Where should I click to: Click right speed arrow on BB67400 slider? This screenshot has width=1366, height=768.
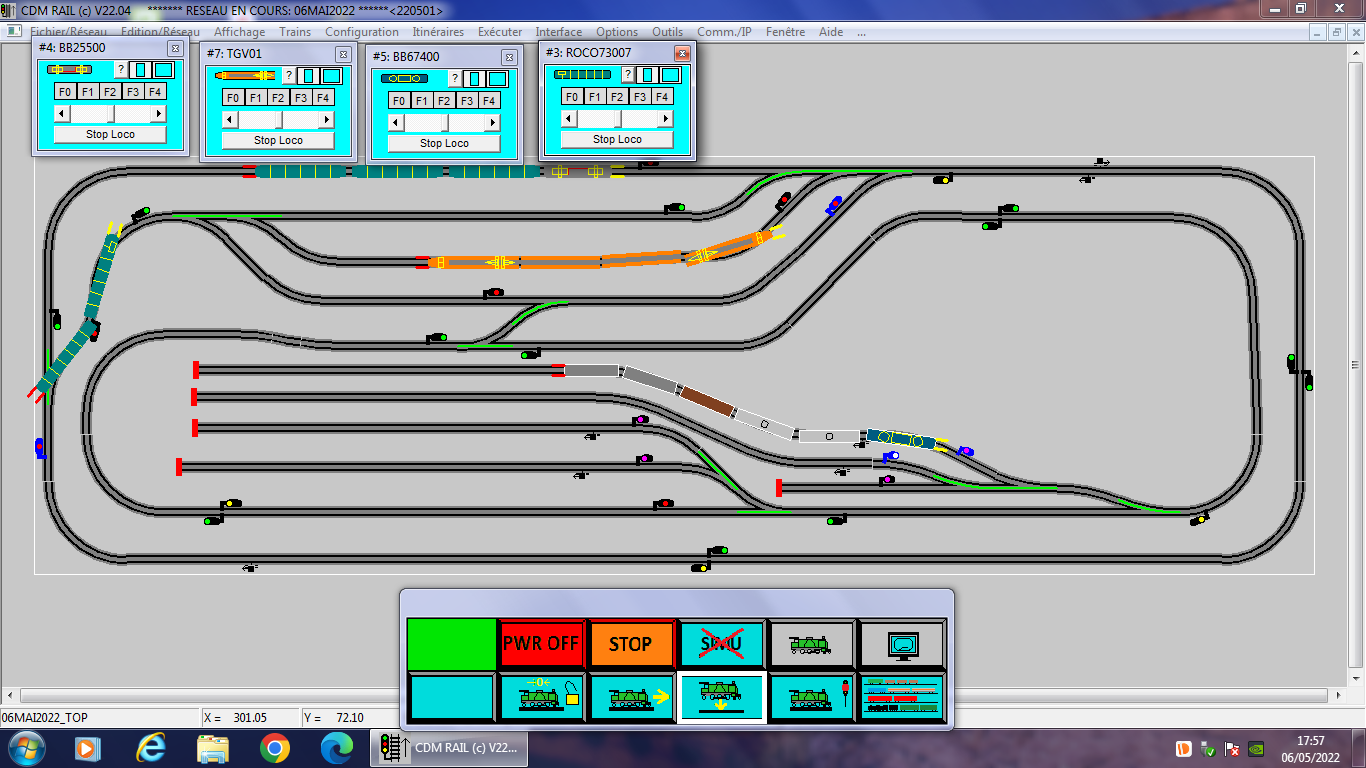492,122
